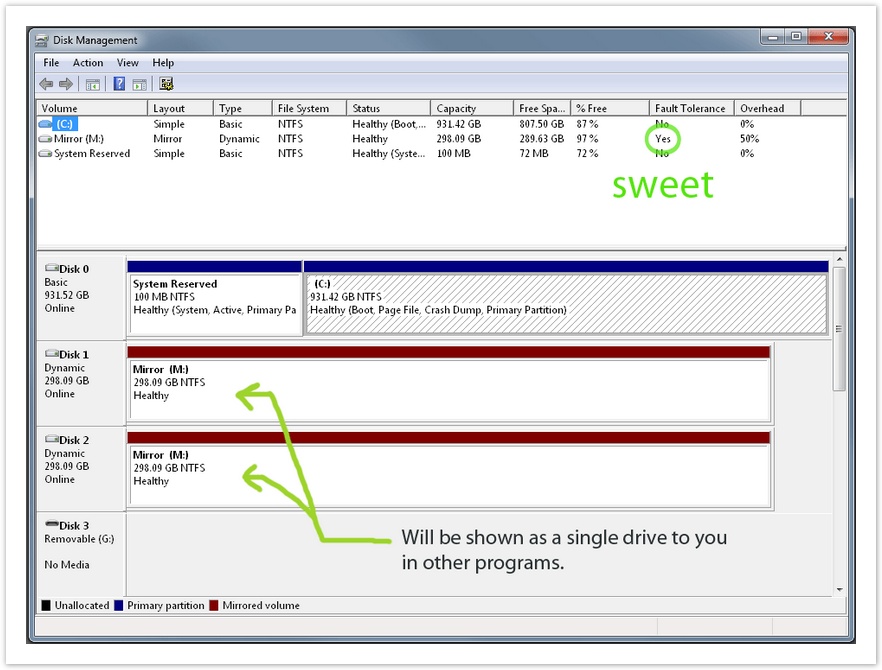Click the Back arrow toolbar icon
Viewport: 882px width, 670px height.
pos(46,84)
